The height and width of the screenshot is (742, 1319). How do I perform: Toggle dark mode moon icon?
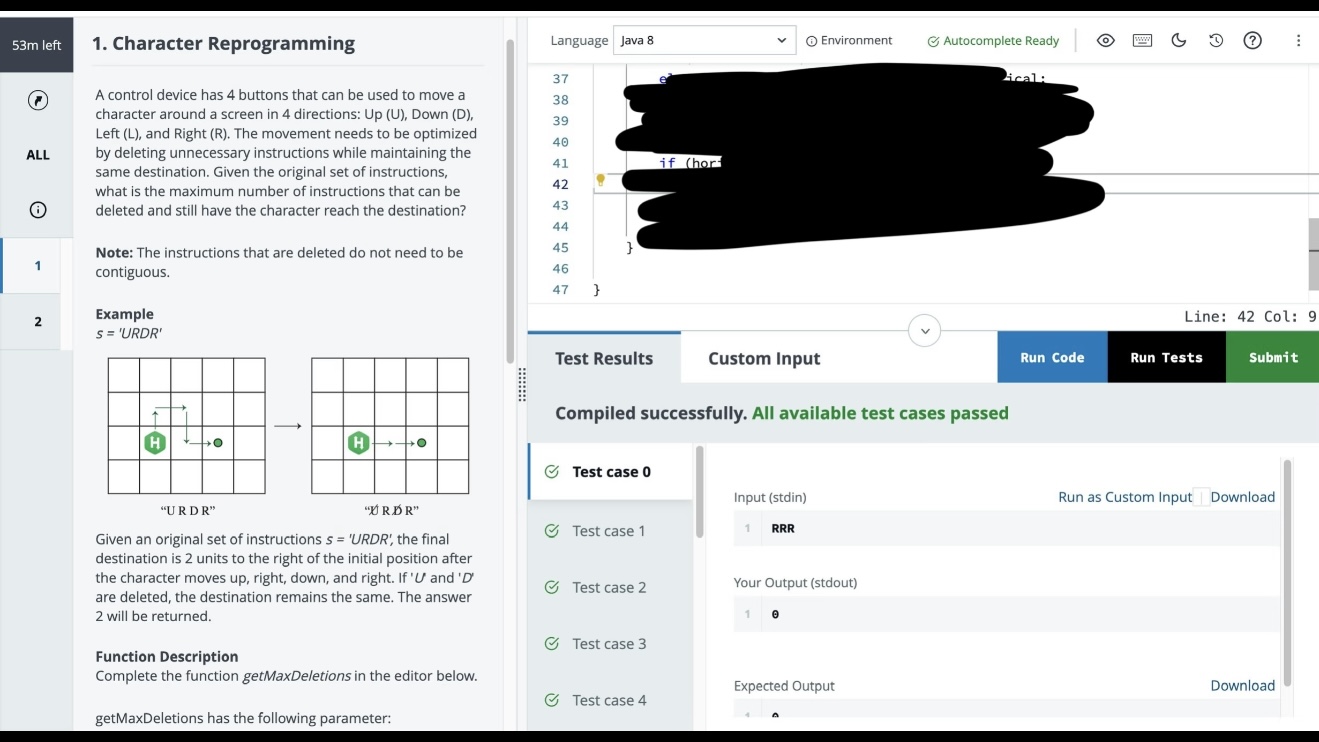(x=1179, y=41)
